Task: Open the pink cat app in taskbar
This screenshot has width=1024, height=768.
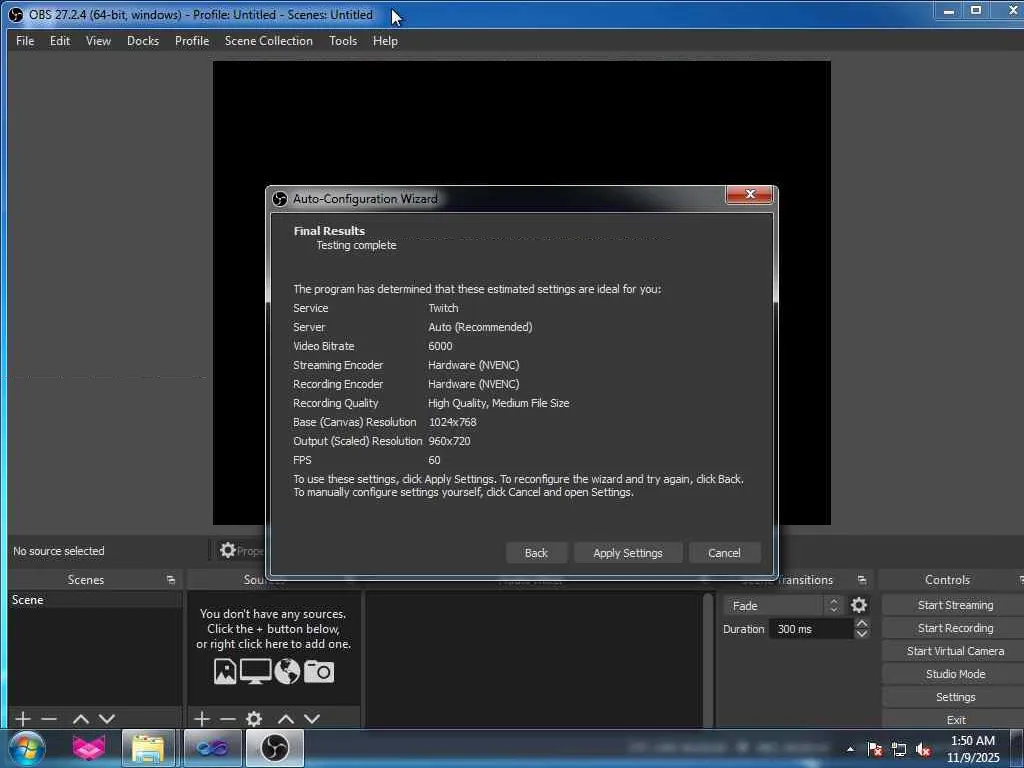Action: 88,748
